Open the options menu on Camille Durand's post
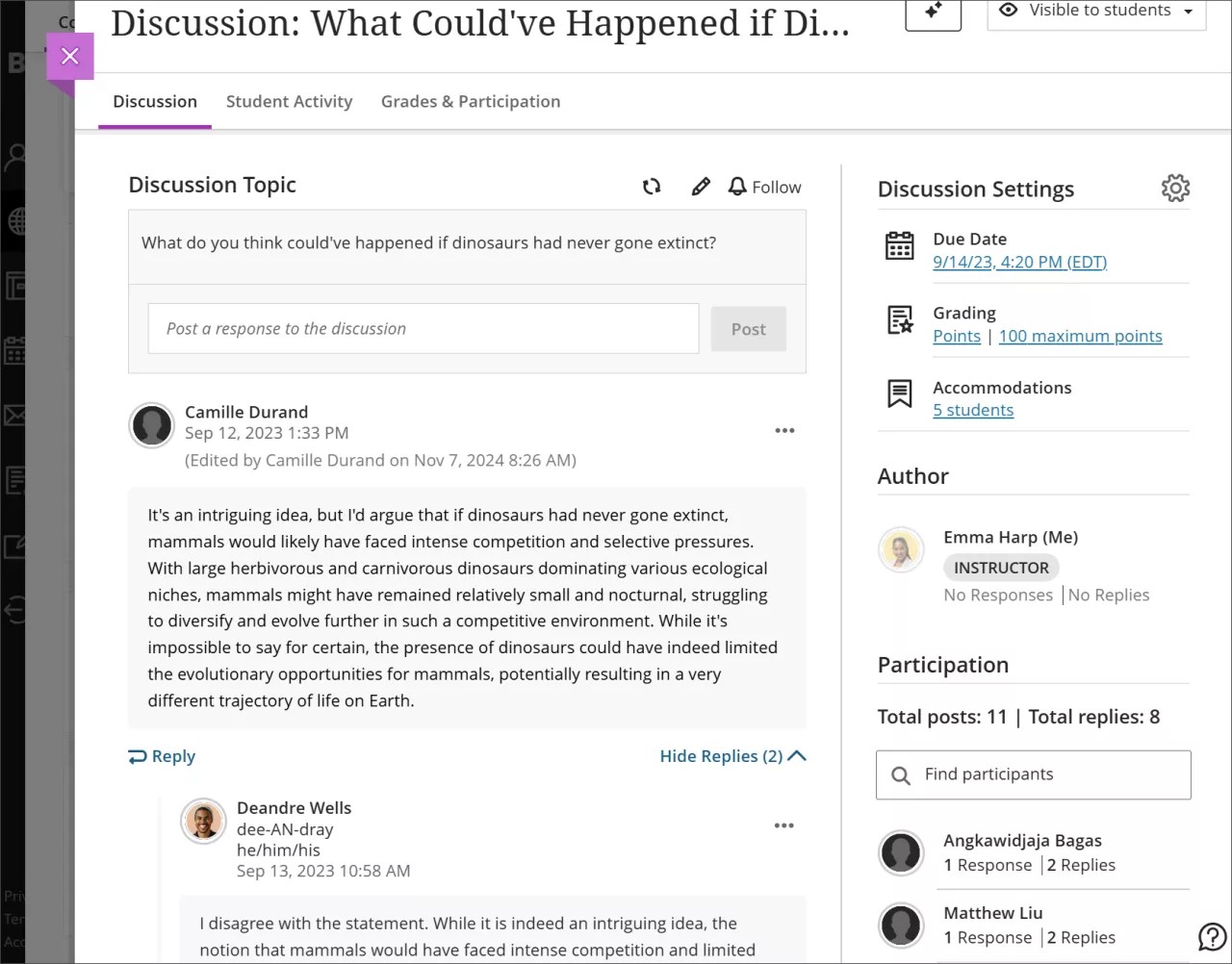1232x964 pixels. point(784,430)
